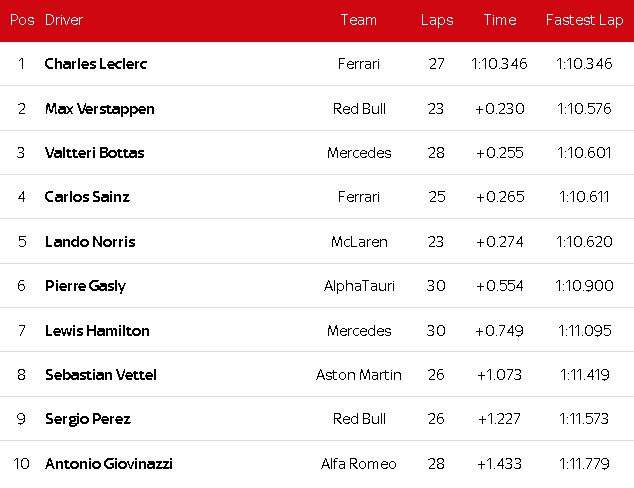The width and height of the screenshot is (634, 488).
Task: Click the Aston Martin team cell
Action: [358, 375]
